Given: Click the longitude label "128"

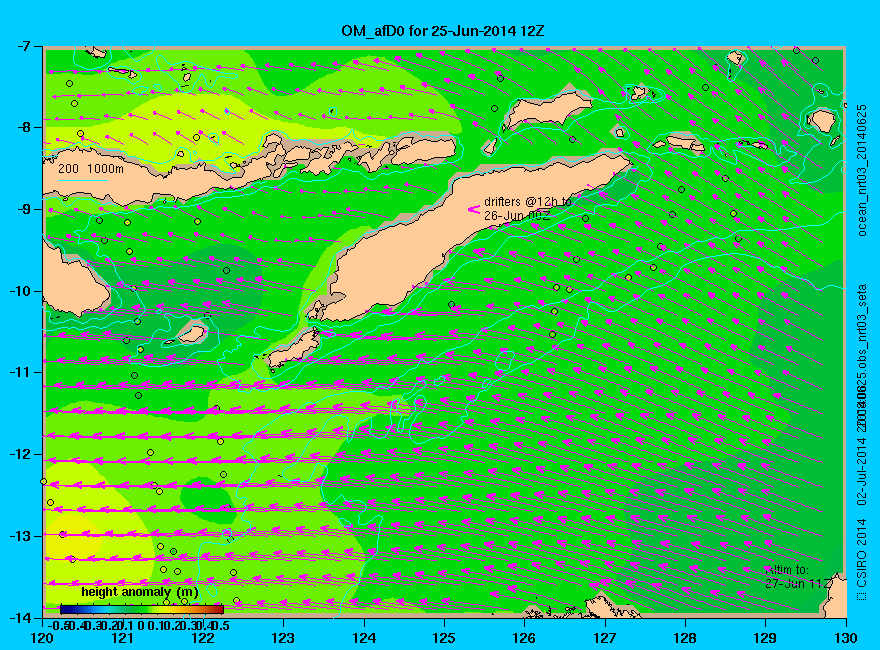Looking at the screenshot, I should tap(685, 638).
